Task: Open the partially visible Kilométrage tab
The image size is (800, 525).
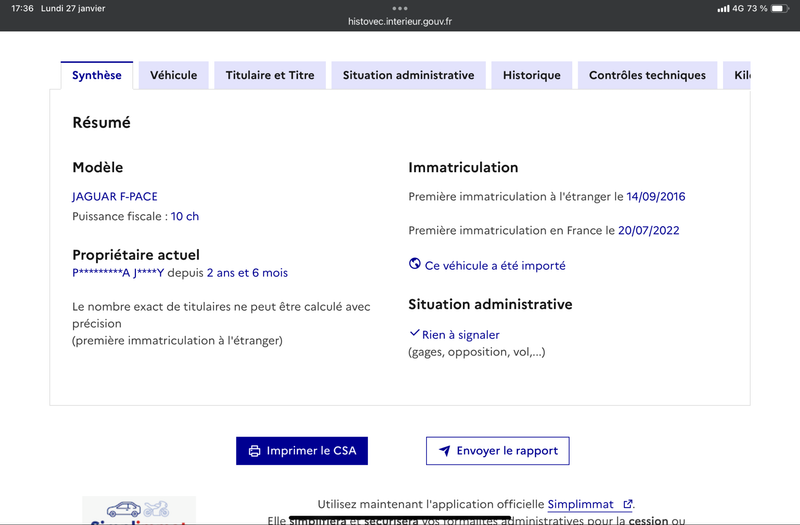Action: [x=737, y=76]
